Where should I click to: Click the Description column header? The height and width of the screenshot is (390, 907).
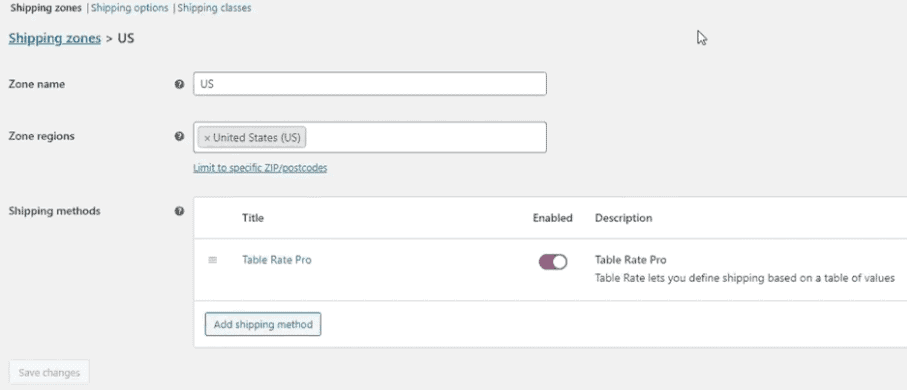tap(624, 218)
